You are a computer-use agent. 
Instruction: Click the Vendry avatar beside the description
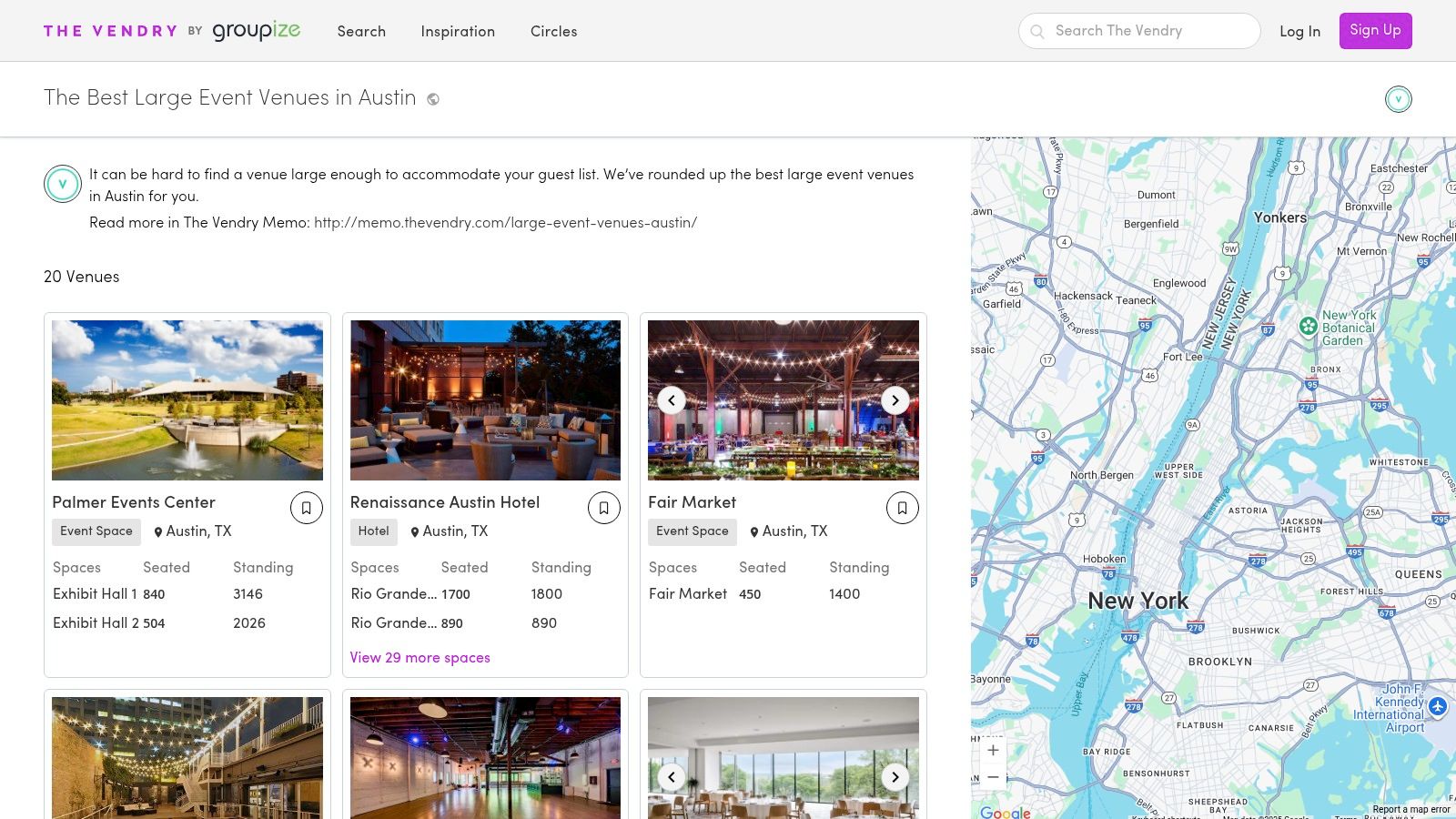[63, 184]
